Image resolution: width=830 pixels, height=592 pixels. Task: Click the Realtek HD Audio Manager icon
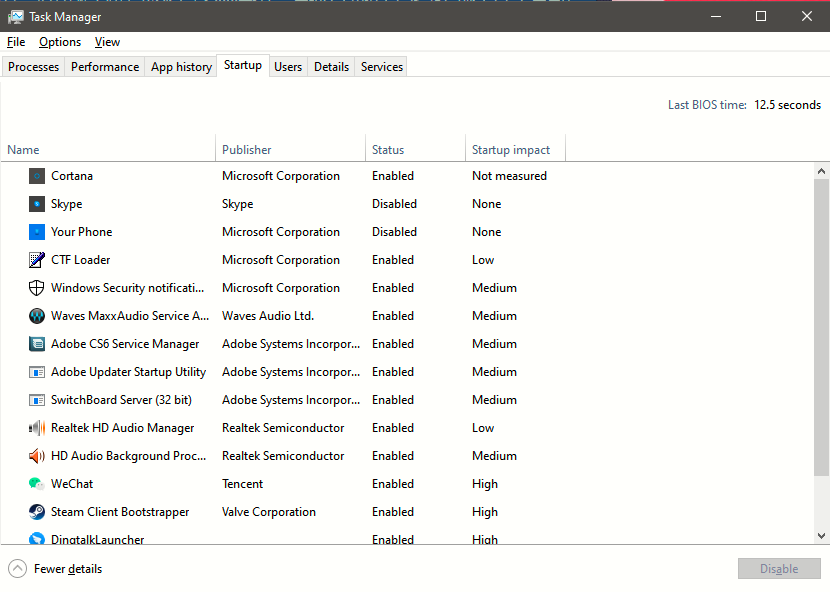(37, 428)
